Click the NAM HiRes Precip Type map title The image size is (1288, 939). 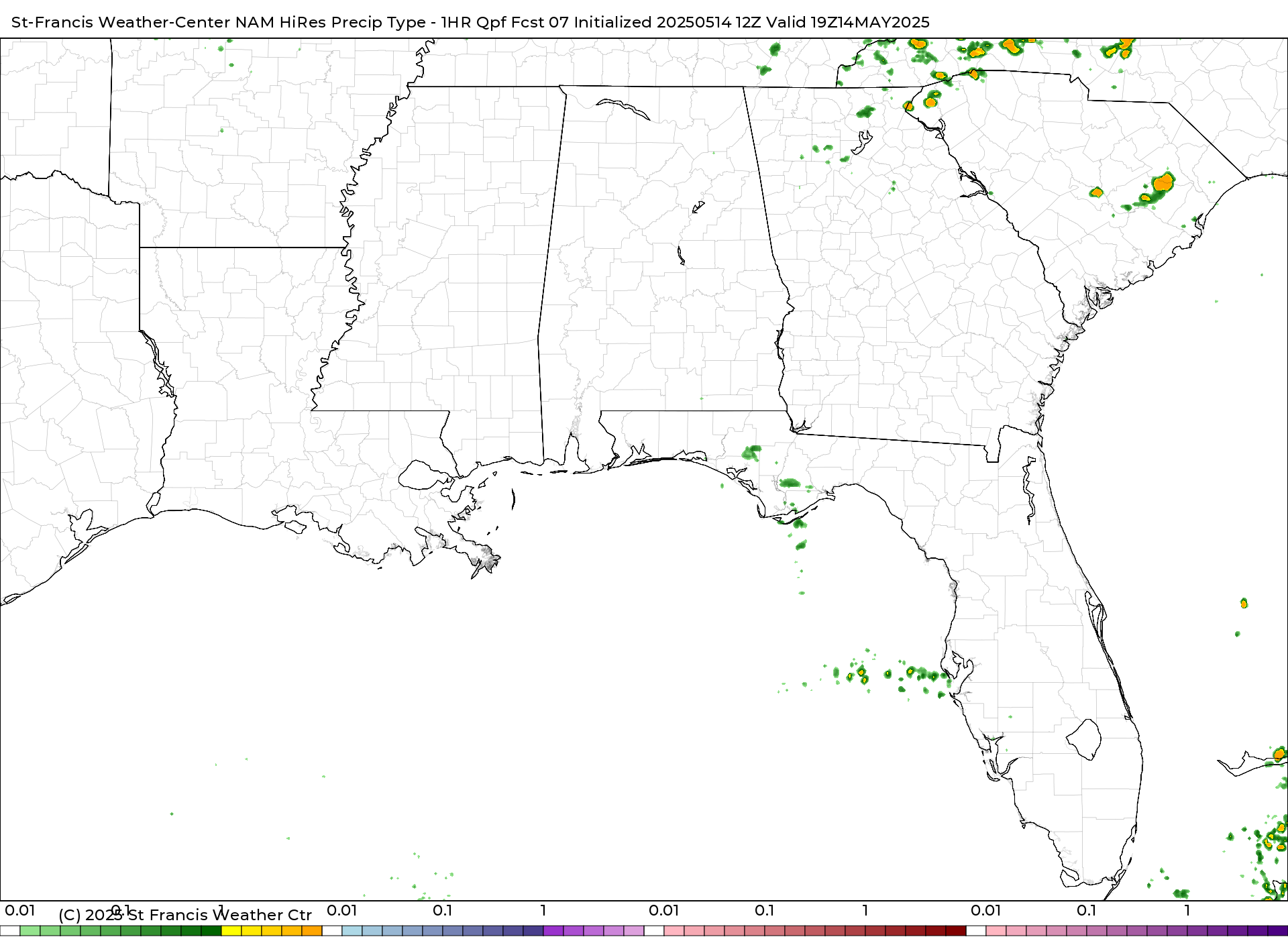(470, 22)
